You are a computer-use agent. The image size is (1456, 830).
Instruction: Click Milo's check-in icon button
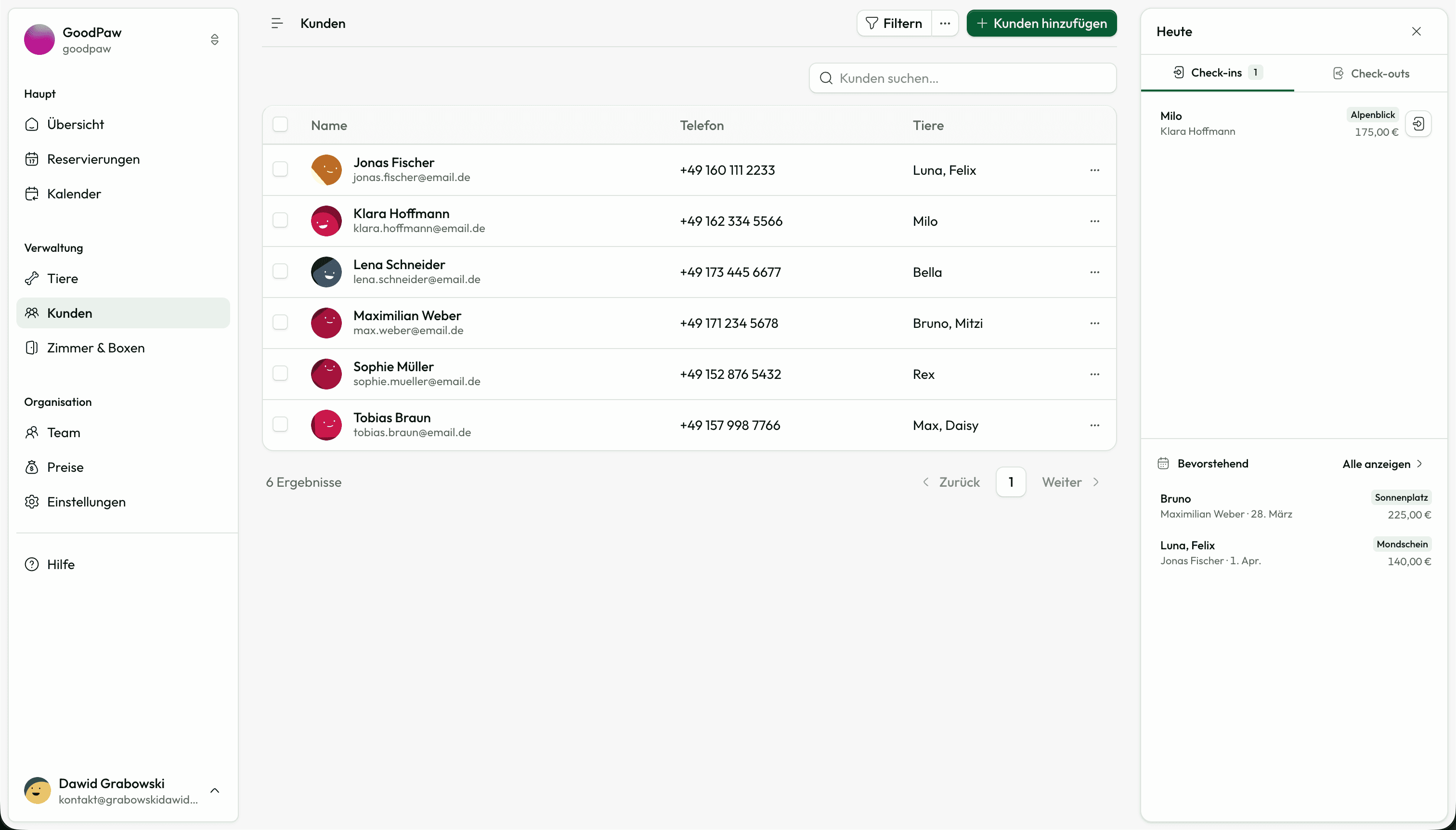[x=1418, y=124]
